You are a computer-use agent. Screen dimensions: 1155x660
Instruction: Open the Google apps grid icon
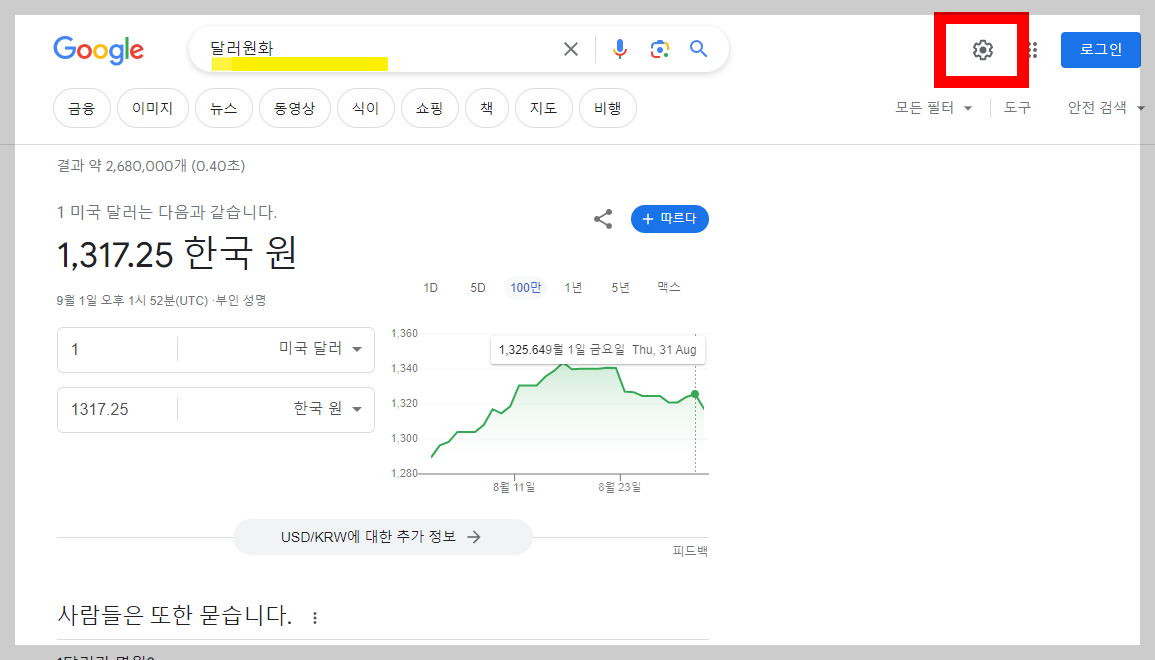(1032, 49)
